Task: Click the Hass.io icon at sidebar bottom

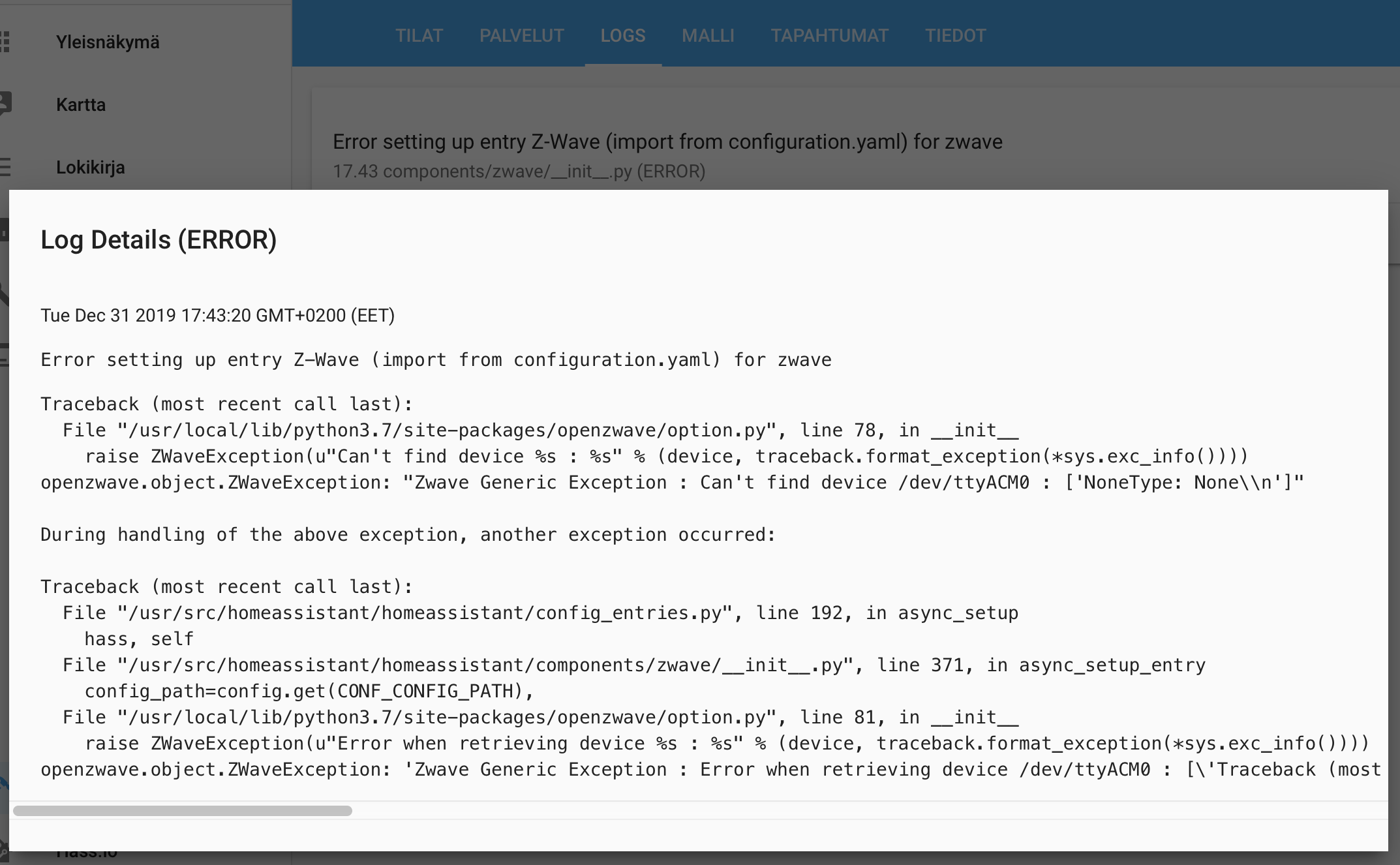Action: pos(3,852)
